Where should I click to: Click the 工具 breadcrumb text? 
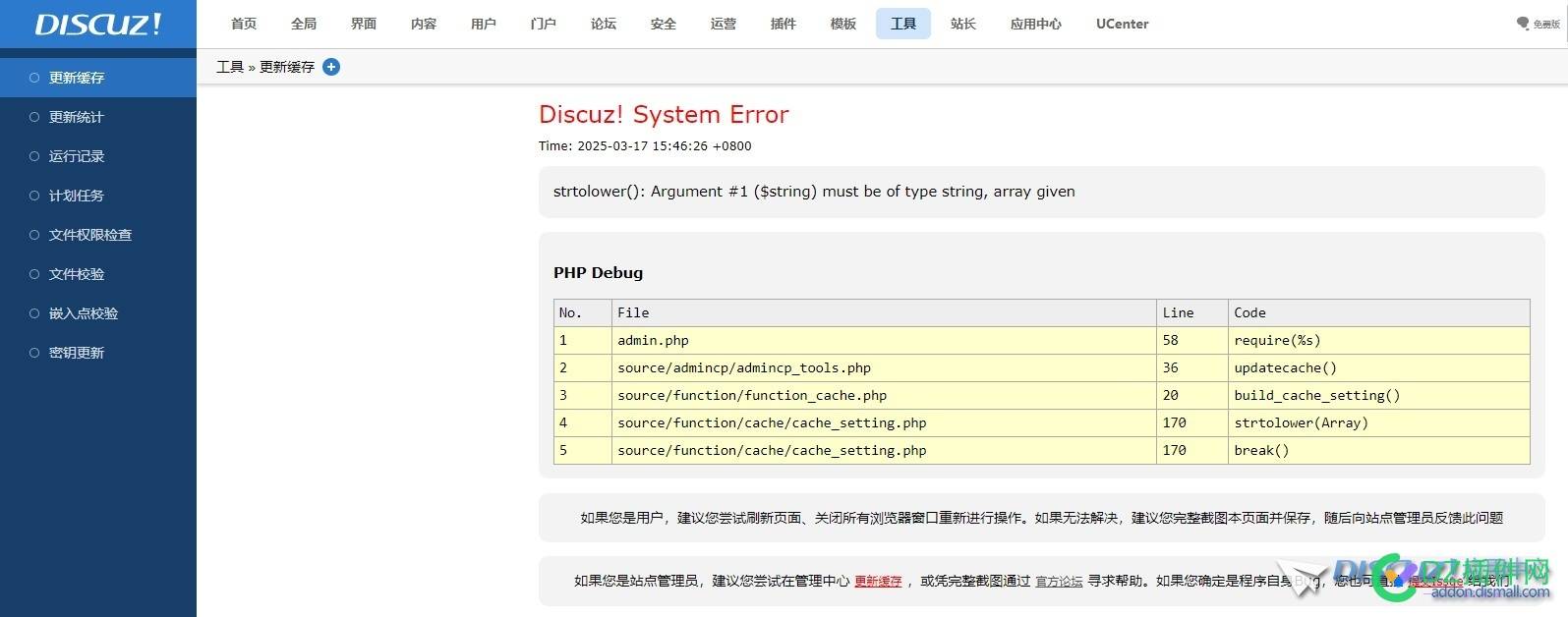[230, 67]
